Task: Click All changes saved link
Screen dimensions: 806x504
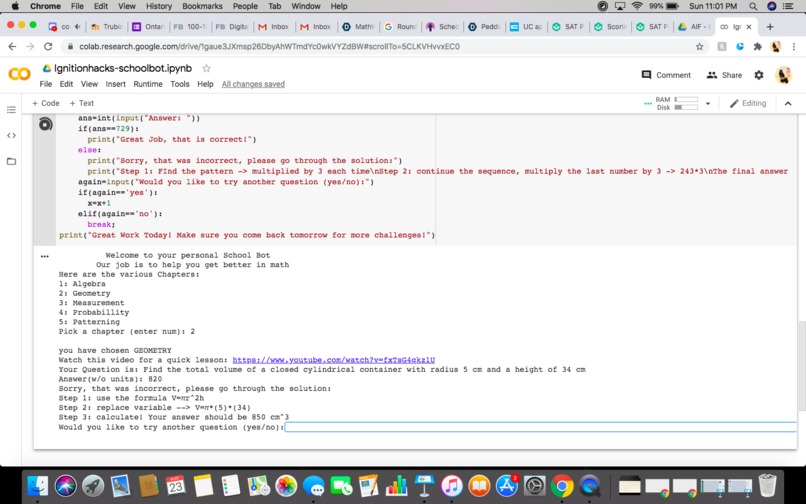Action: pos(253,84)
